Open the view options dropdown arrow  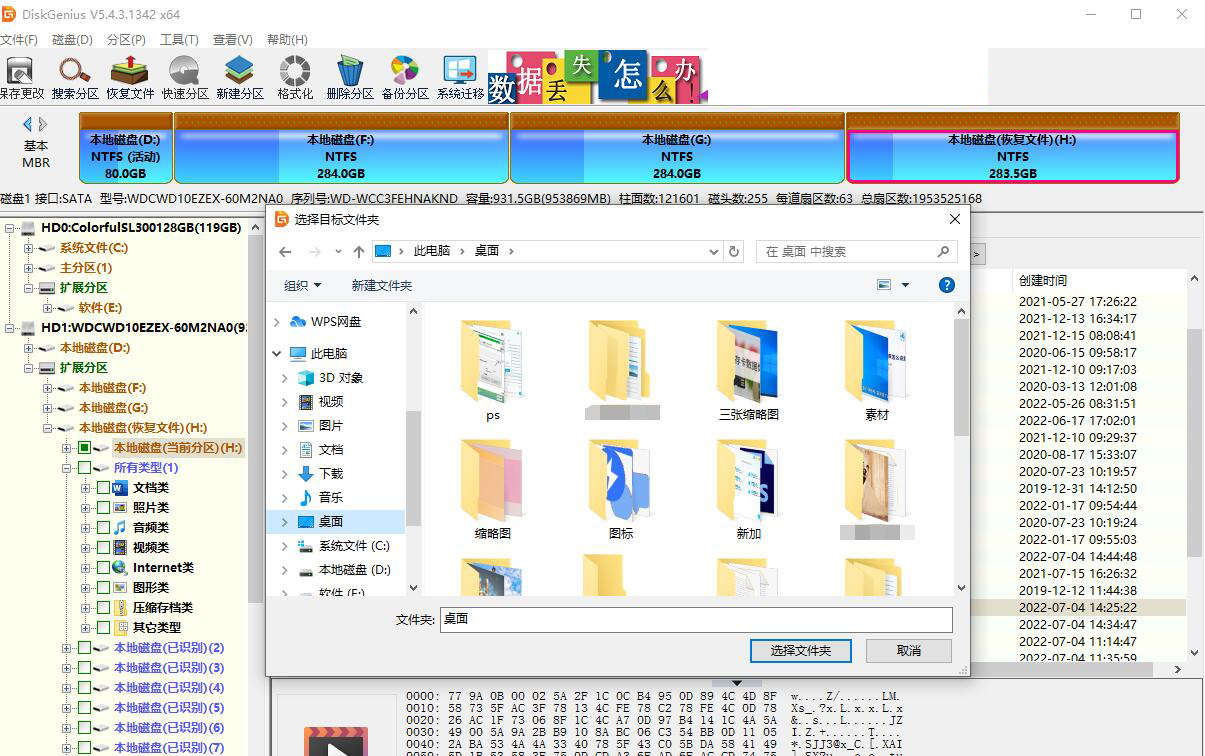pyautogui.click(x=906, y=285)
